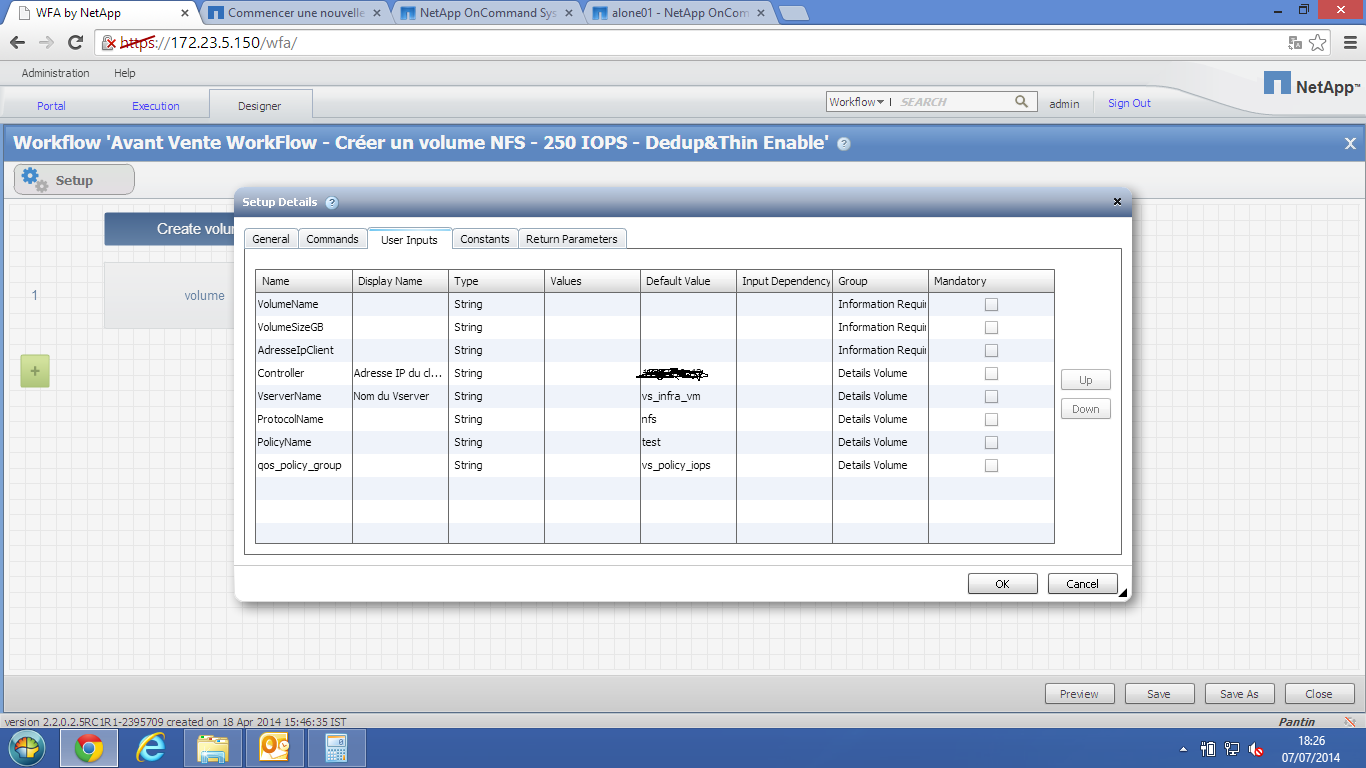Preview the workflow

coord(1079,694)
